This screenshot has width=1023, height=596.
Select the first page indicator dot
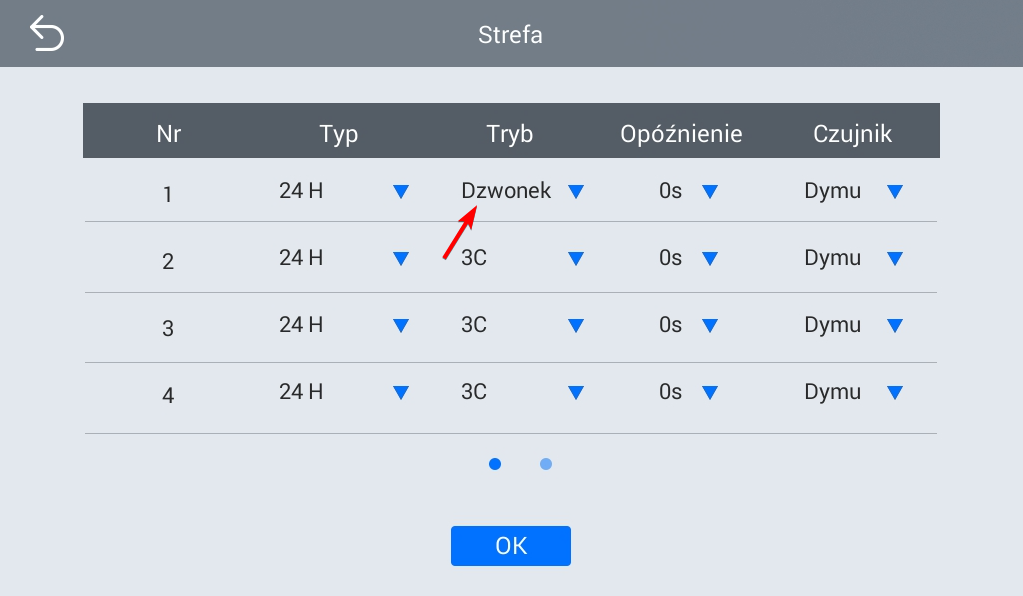(495, 464)
